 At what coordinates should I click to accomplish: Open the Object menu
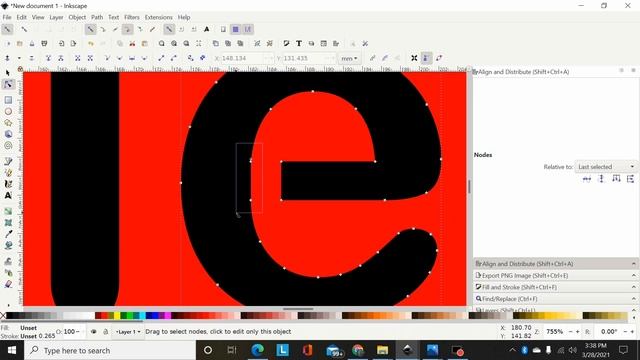coord(77,17)
